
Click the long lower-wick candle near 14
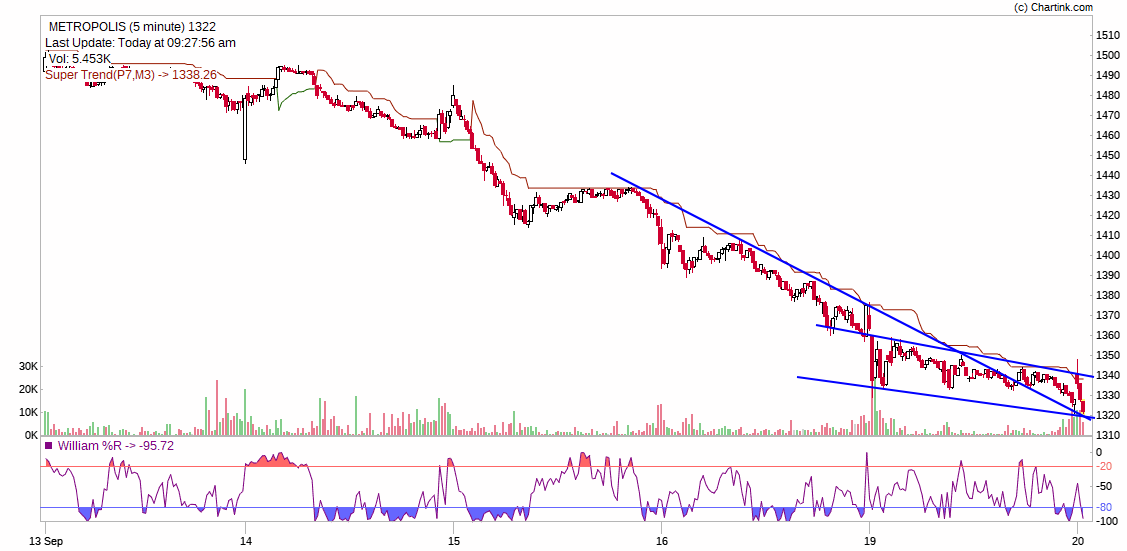[x=245, y=140]
